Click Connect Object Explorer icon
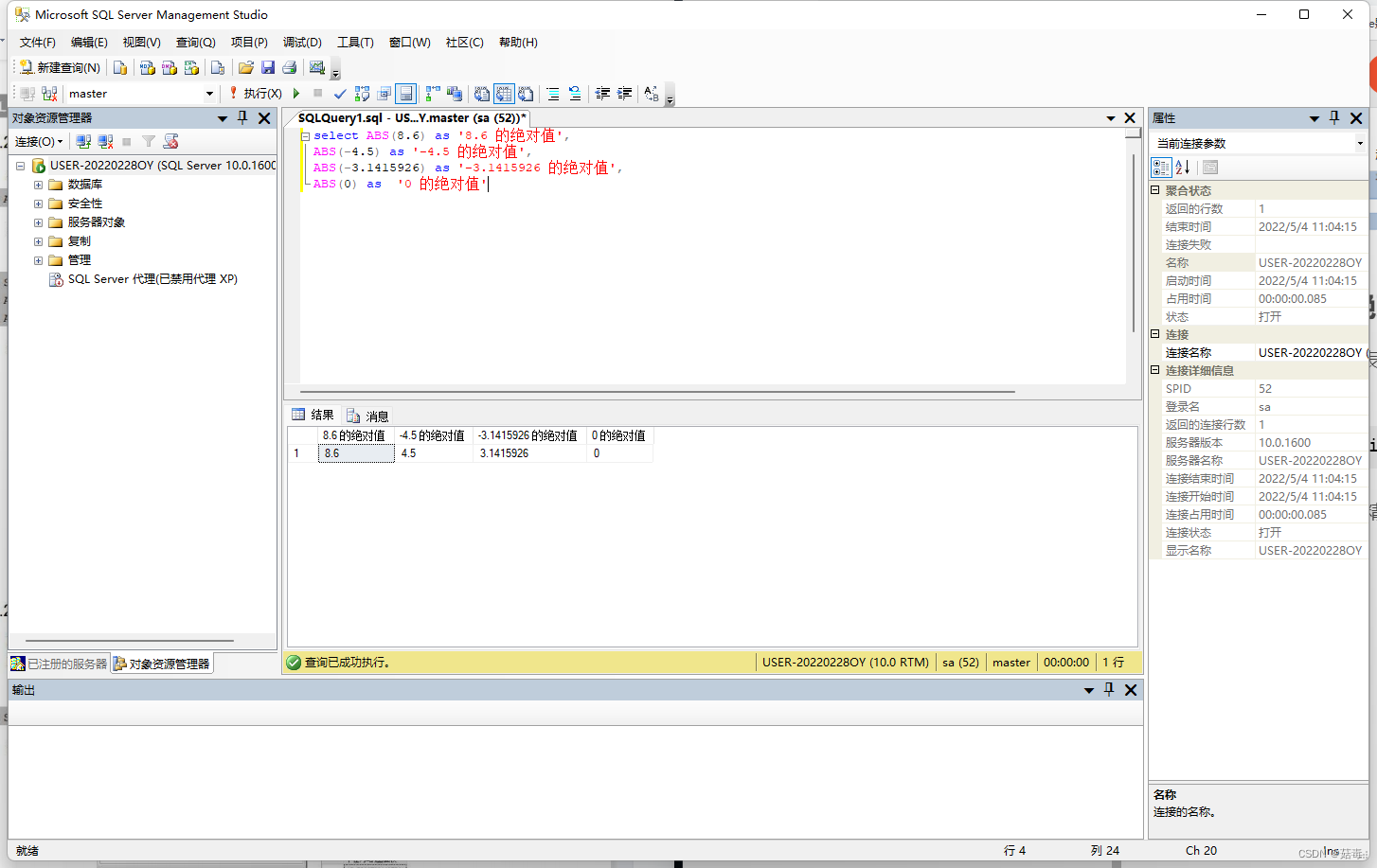Screen dimensions: 1377x868 tap(83, 141)
